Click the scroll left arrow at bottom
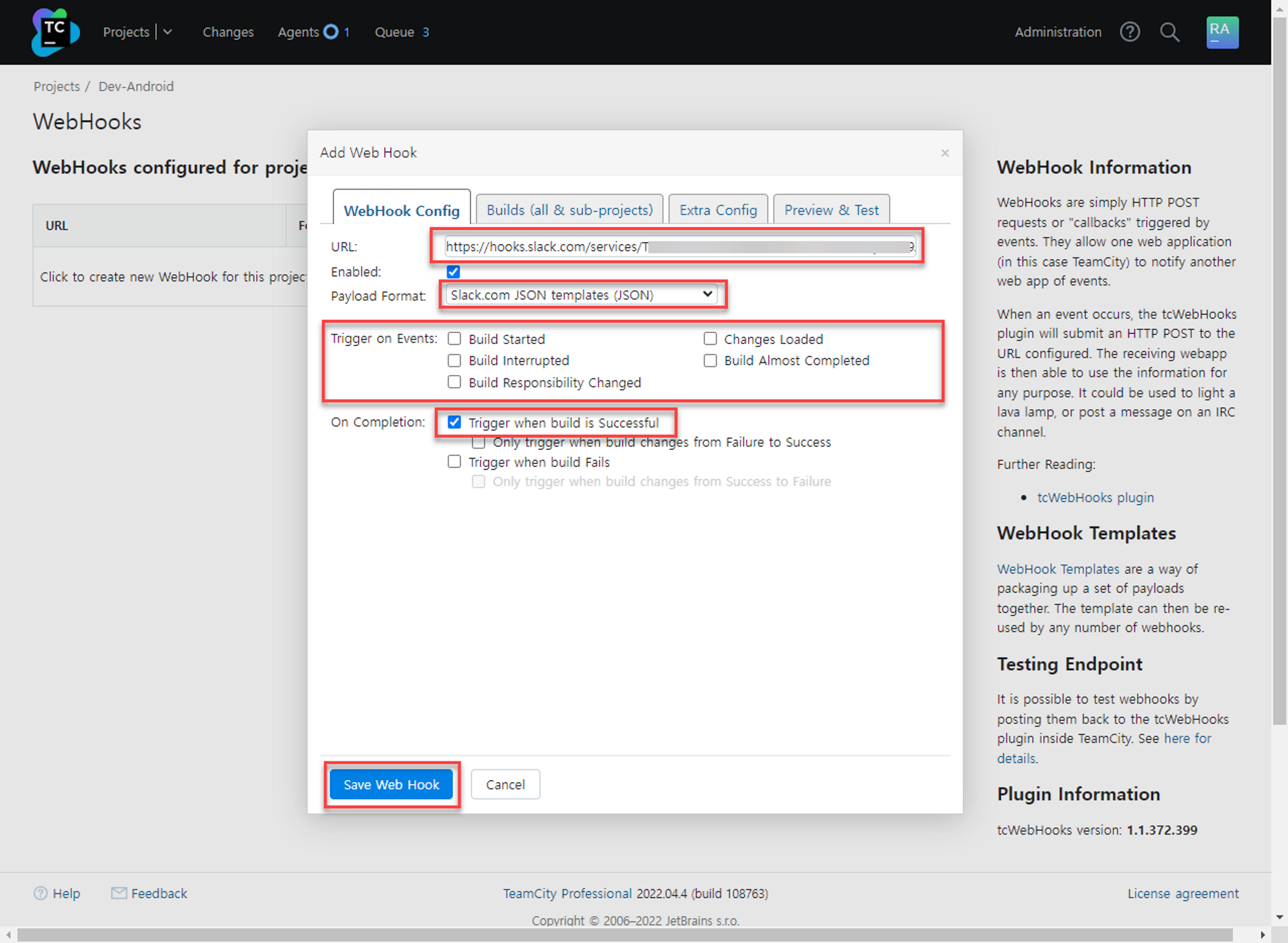The height and width of the screenshot is (943, 1288). pos(8,934)
